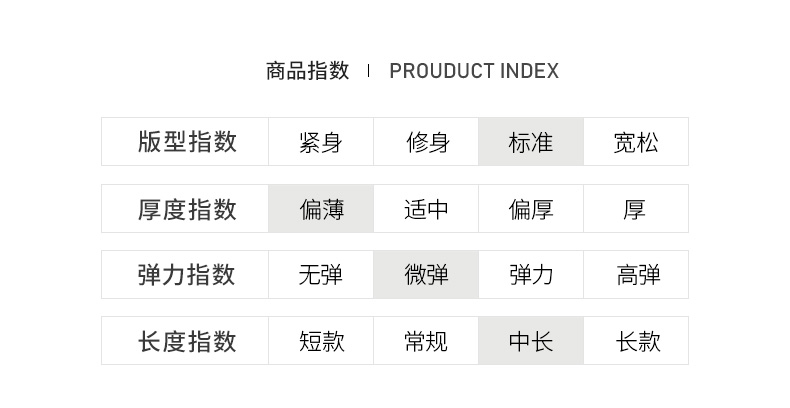Viewport: 790px width, 408px height.
Task: Select the 短款 length option
Action: pyautogui.click(x=320, y=341)
